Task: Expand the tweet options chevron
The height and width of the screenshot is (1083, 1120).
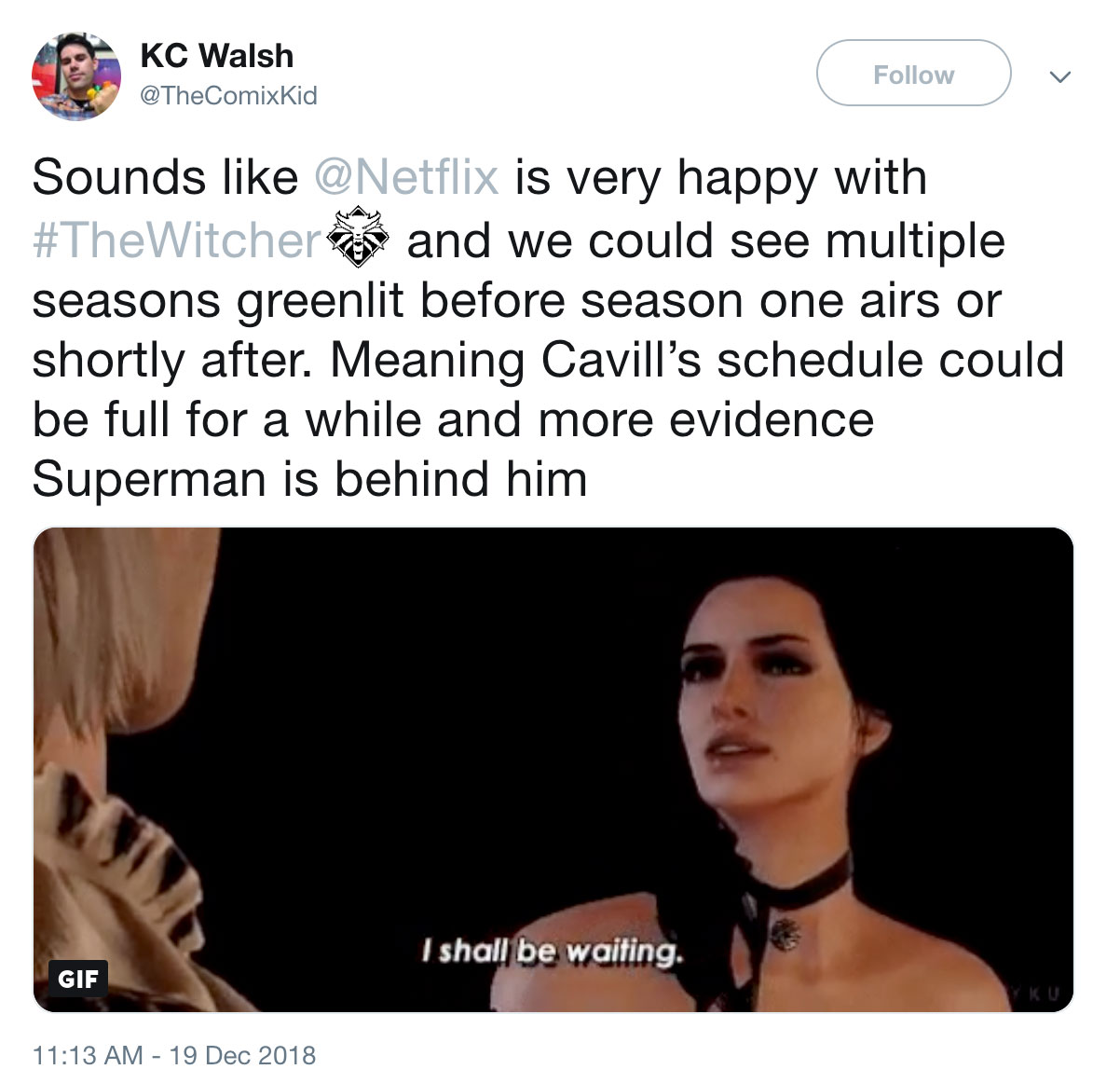Action: [x=1059, y=75]
